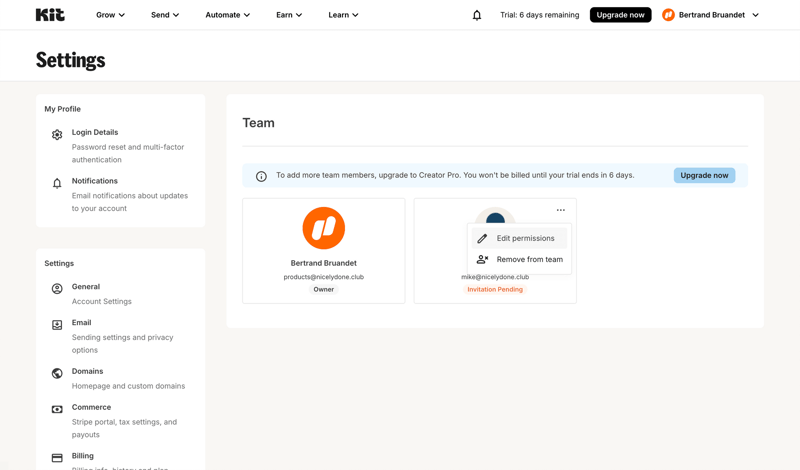The width and height of the screenshot is (800, 470).
Task: Click 'Stripe portal, tax settings, and payouts' text
Action: coord(124,428)
